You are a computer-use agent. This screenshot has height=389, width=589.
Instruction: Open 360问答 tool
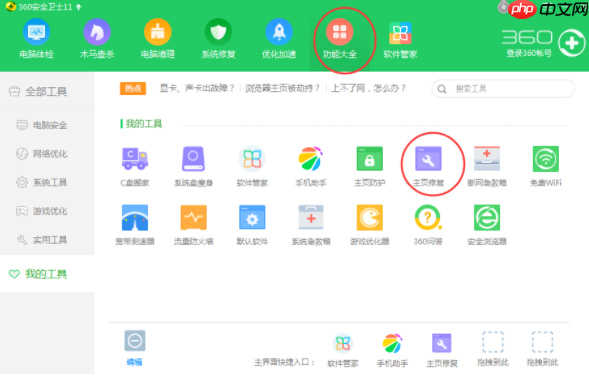coord(428,225)
